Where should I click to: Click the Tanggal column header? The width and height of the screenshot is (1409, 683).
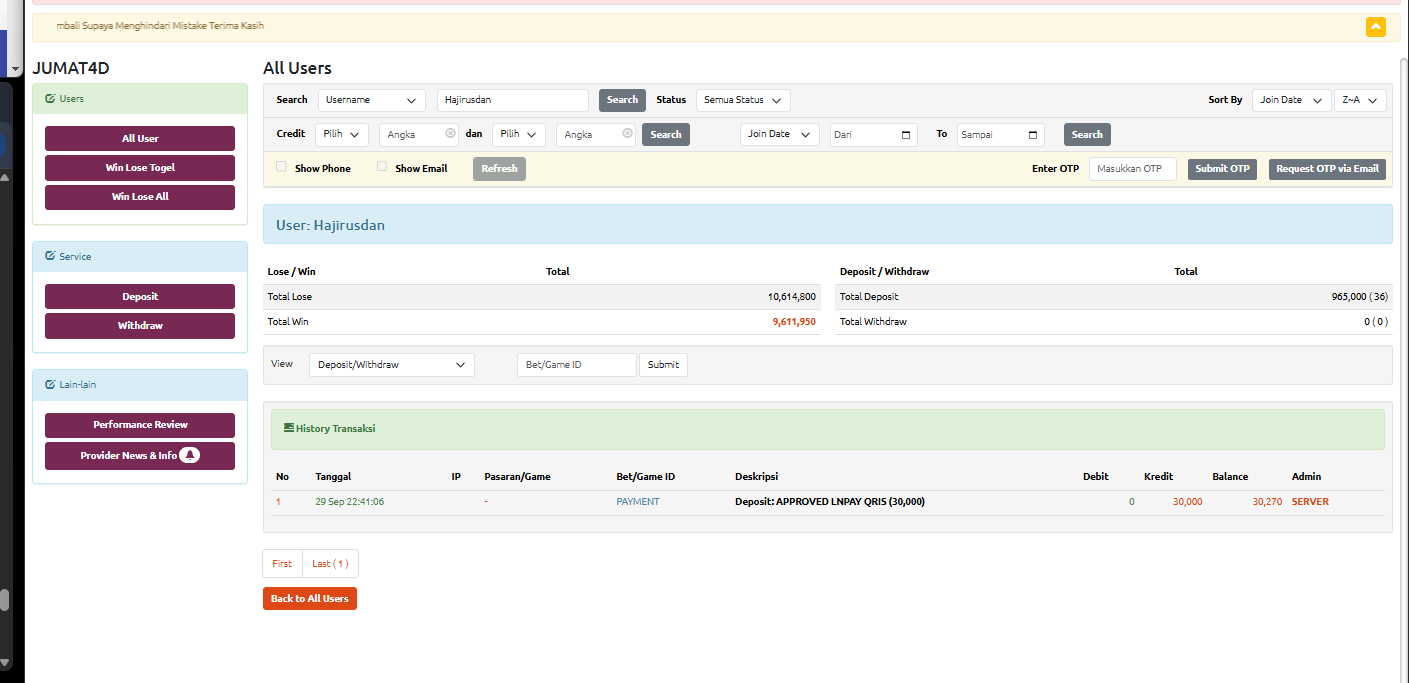pyautogui.click(x=333, y=477)
